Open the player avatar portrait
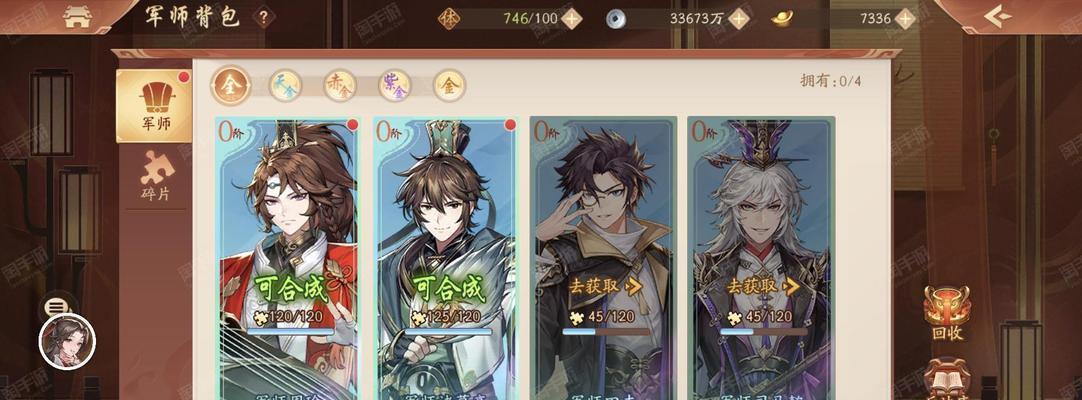This screenshot has width=1082, height=400. pos(67,341)
